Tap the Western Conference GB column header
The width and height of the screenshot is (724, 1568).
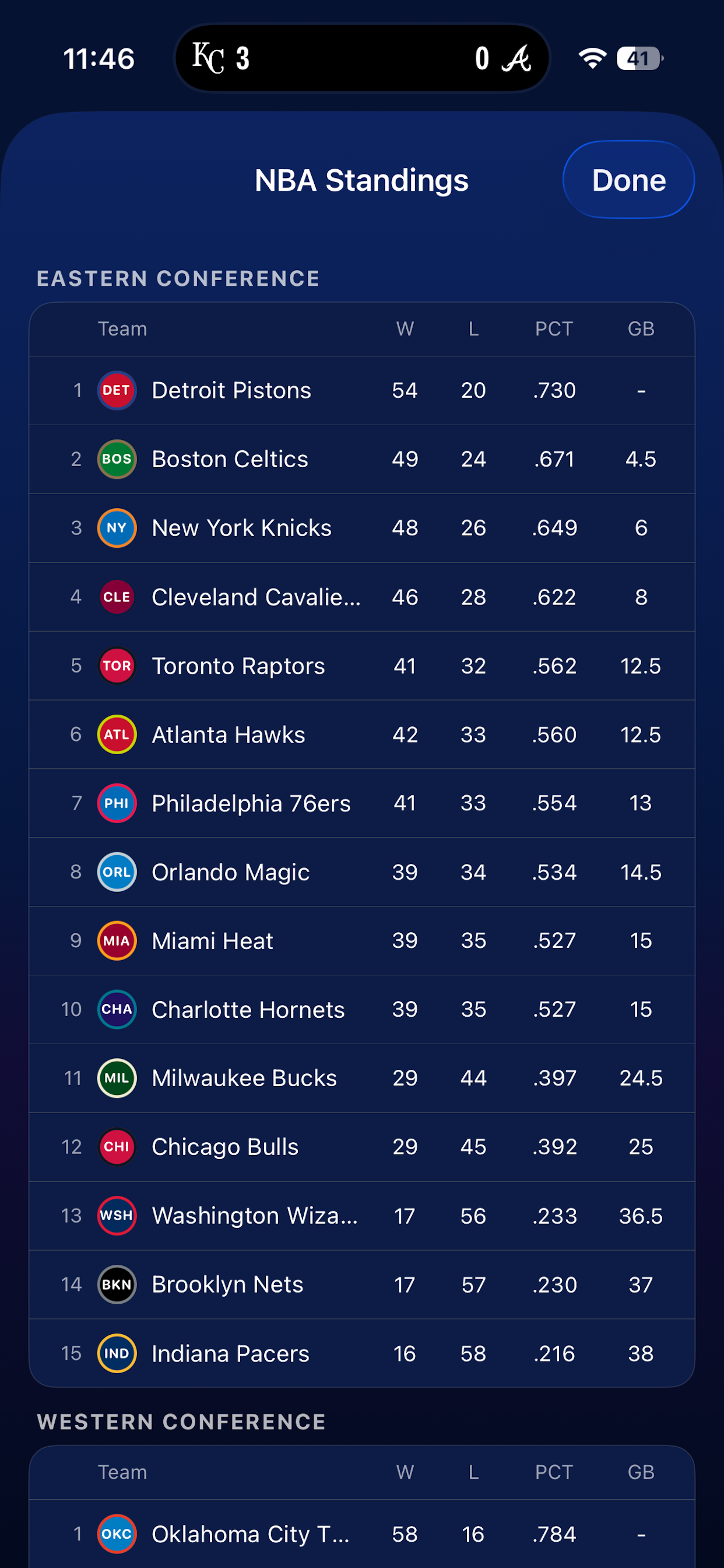click(641, 1472)
